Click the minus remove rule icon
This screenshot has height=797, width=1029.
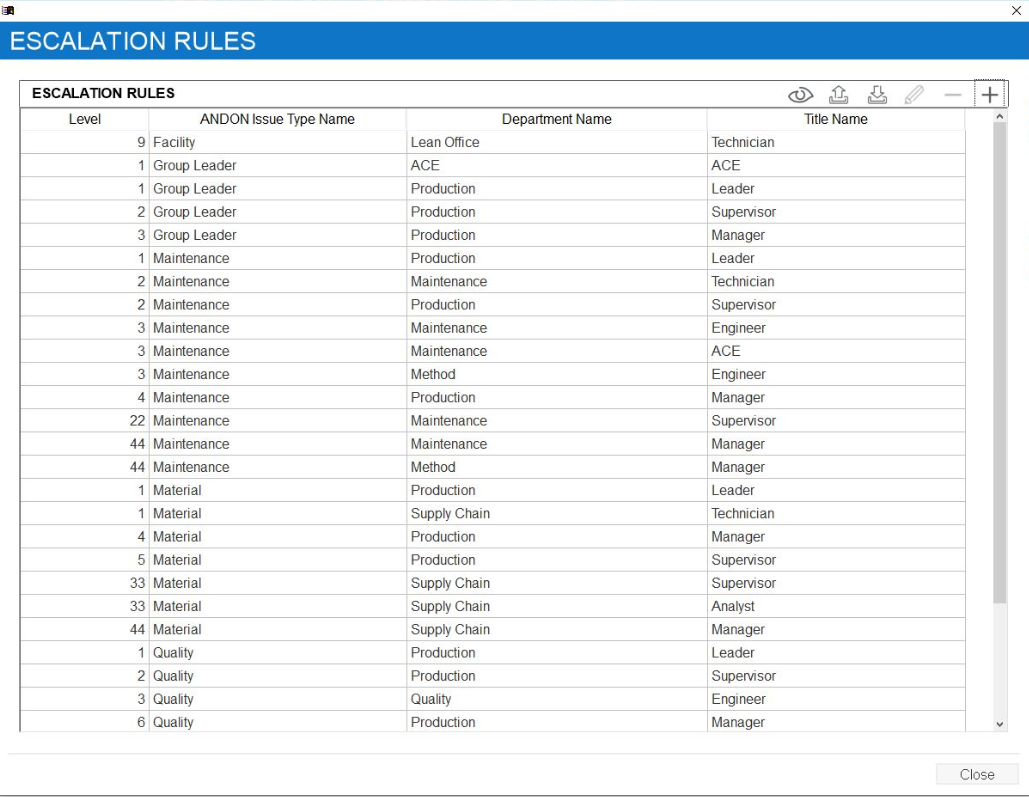pos(952,95)
